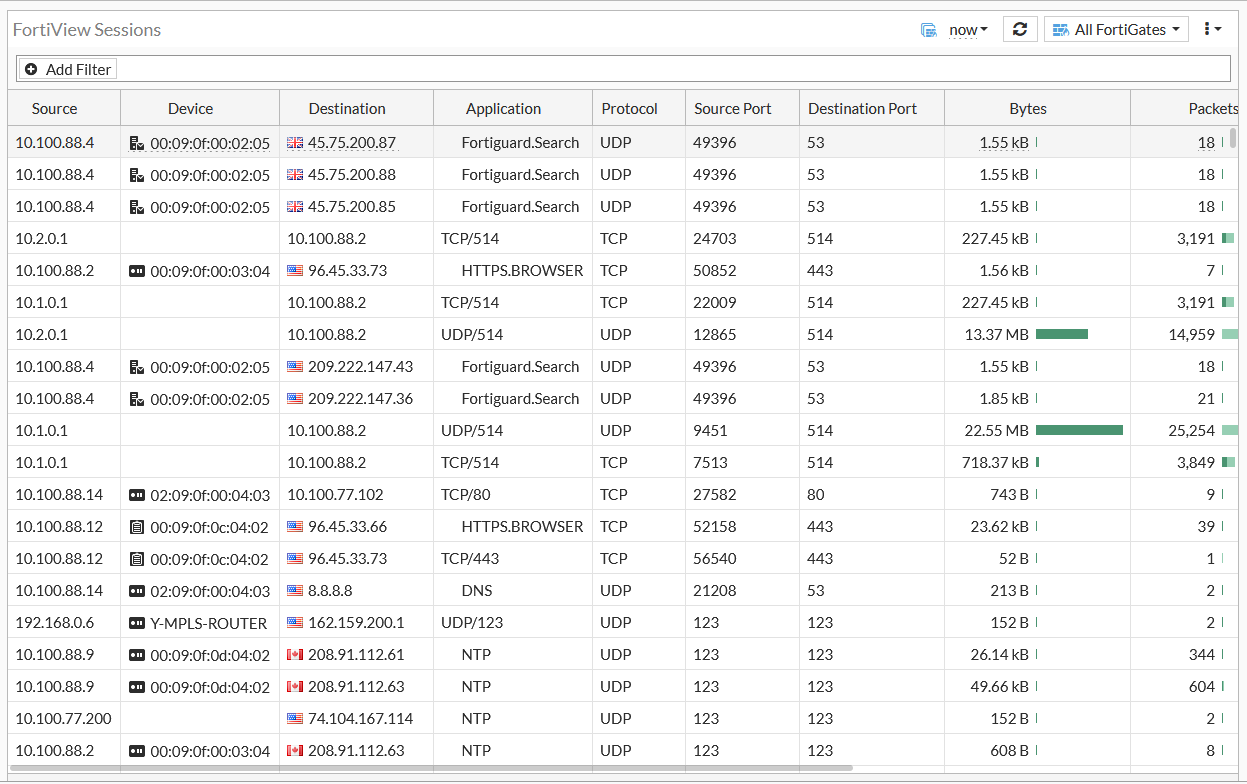The image size is (1247, 784).
Task: Click the plus icon inside Add Filter
Action: pyautogui.click(x=31, y=69)
